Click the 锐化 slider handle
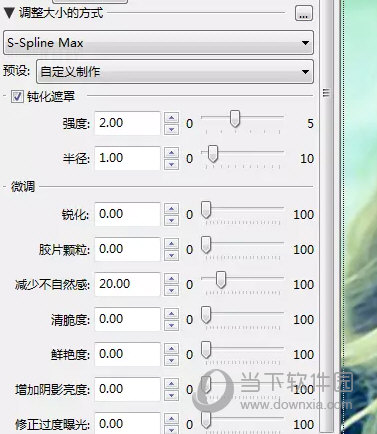The height and width of the screenshot is (434, 377). tap(206, 210)
